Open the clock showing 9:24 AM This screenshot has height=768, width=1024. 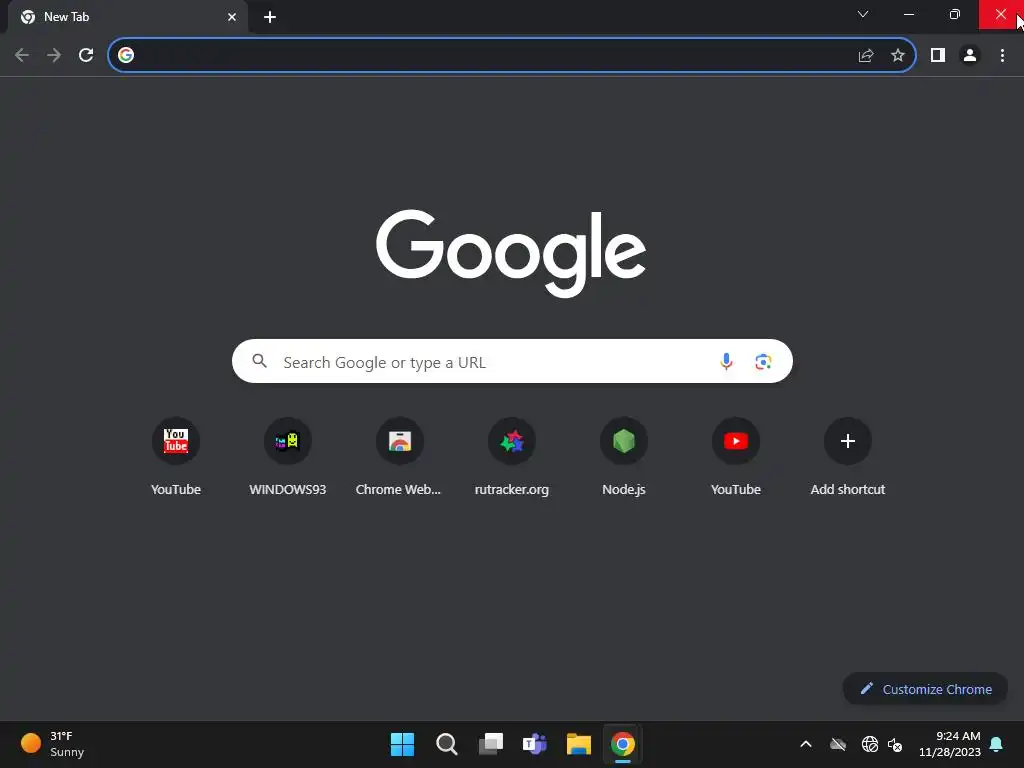coord(950,744)
